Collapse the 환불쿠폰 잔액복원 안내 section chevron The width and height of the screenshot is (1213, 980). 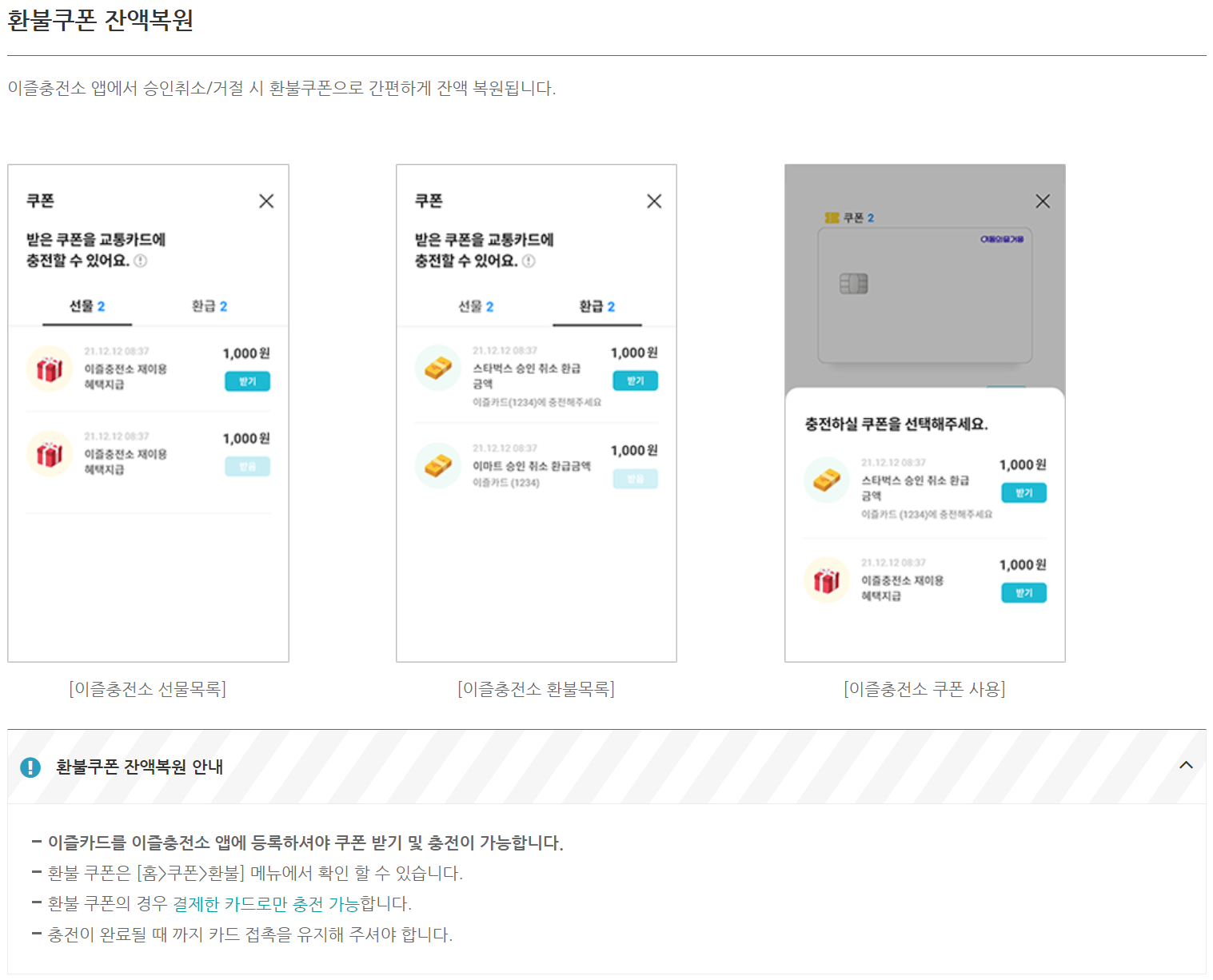point(1186,766)
